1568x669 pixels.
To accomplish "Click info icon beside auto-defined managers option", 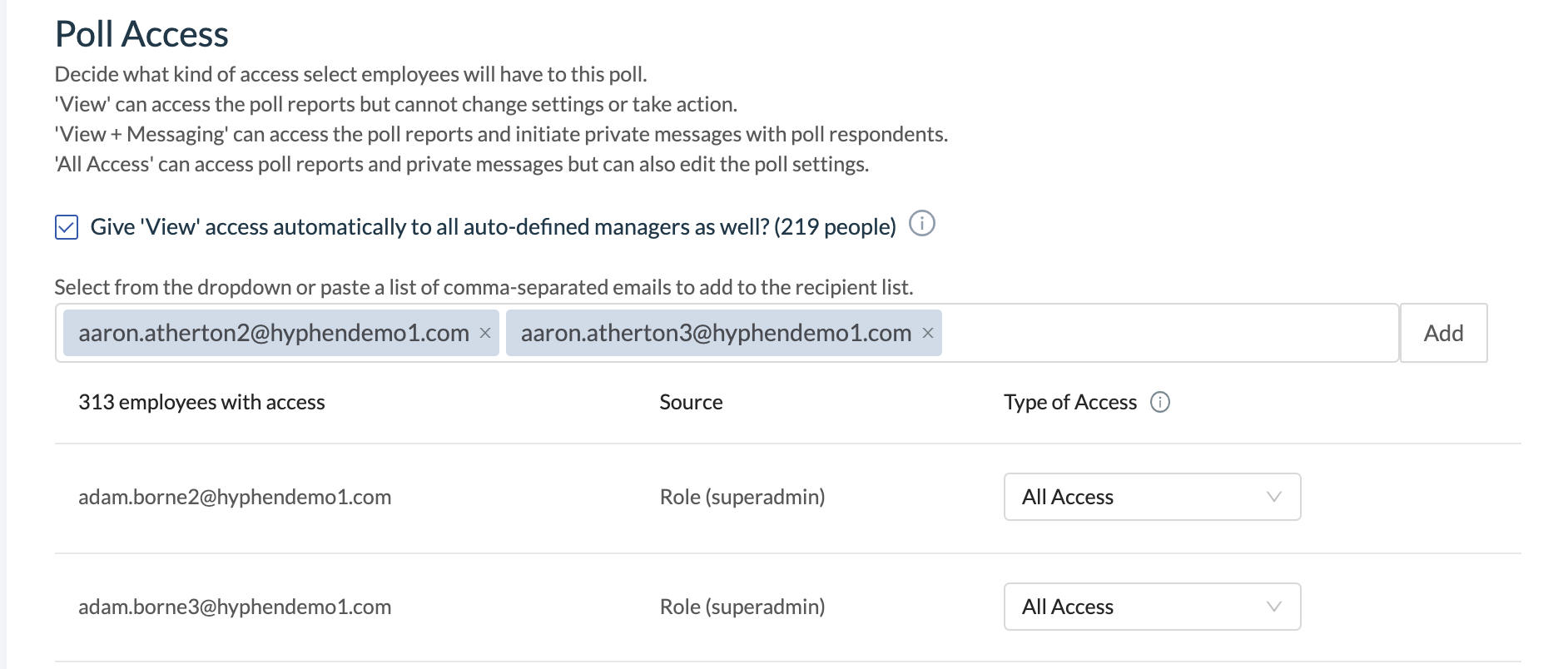I will point(921,224).
